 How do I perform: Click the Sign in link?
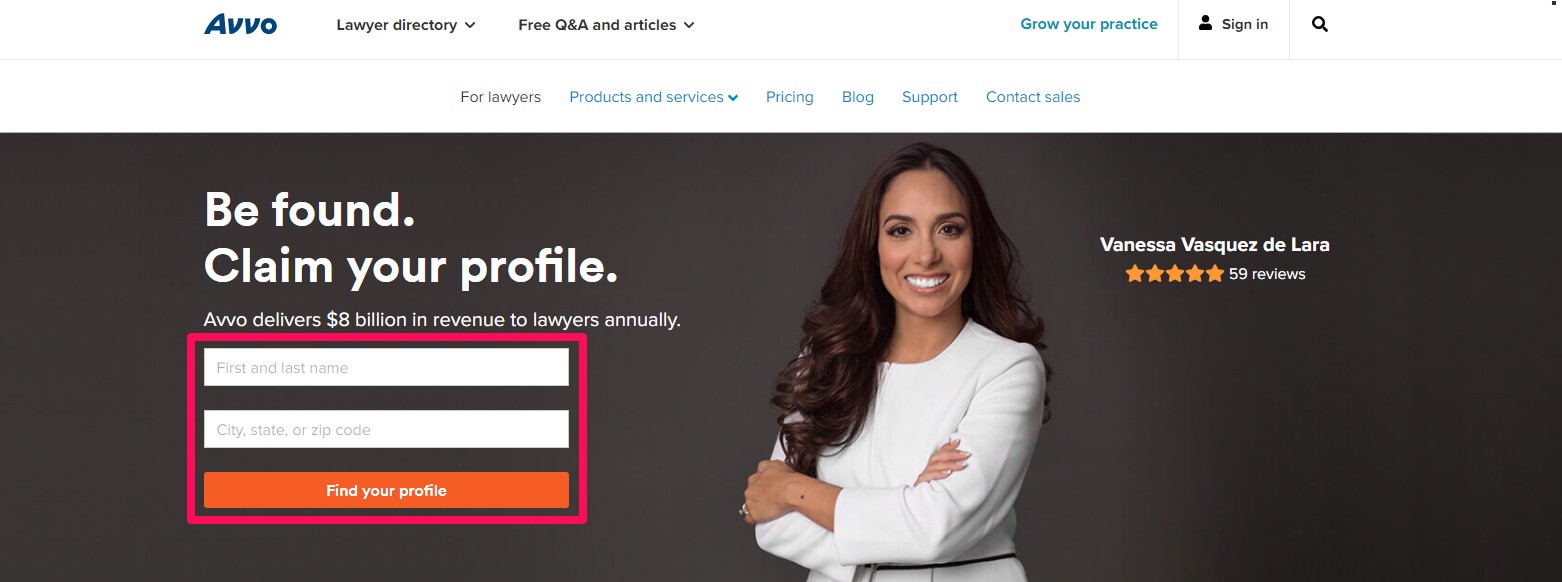point(1245,24)
